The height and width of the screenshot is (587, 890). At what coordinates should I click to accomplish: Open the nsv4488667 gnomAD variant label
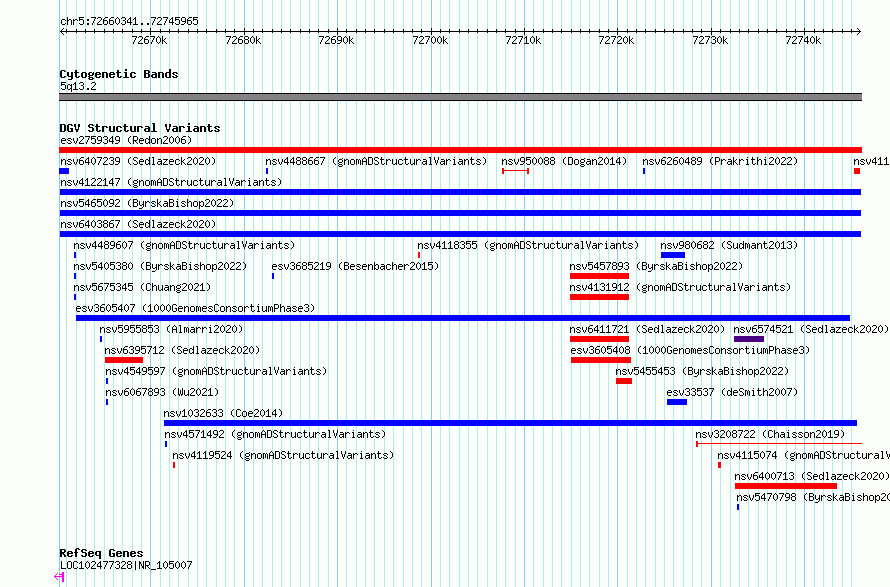pyautogui.click(x=376, y=161)
